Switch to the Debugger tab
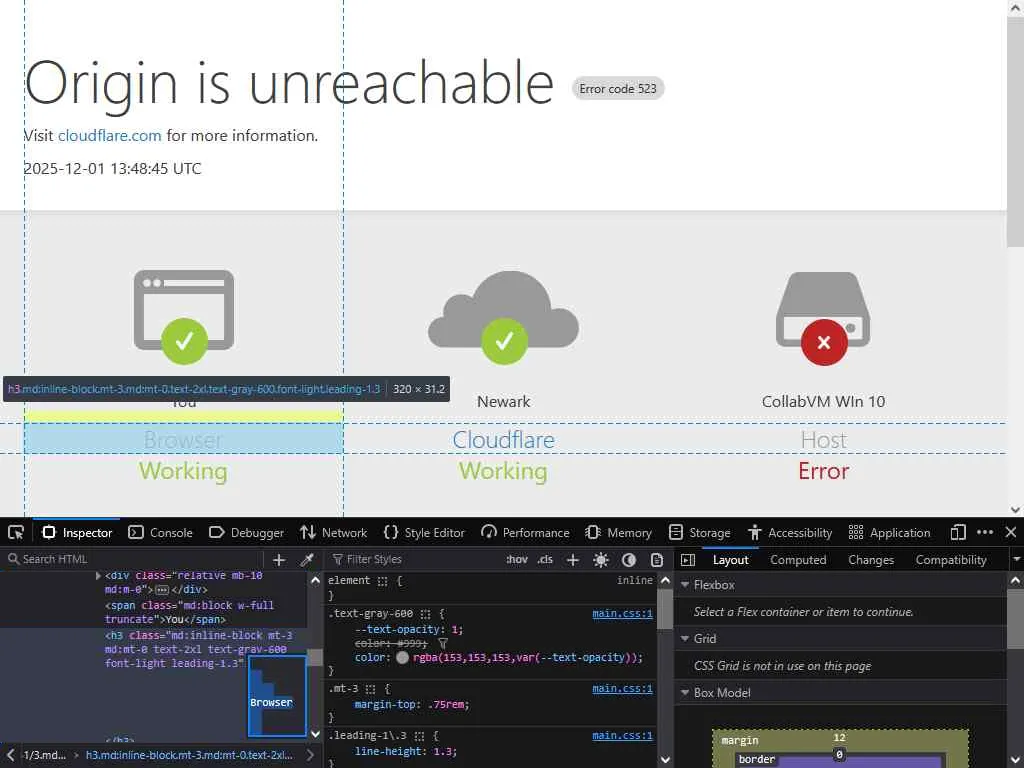1024x768 pixels. coord(246,532)
